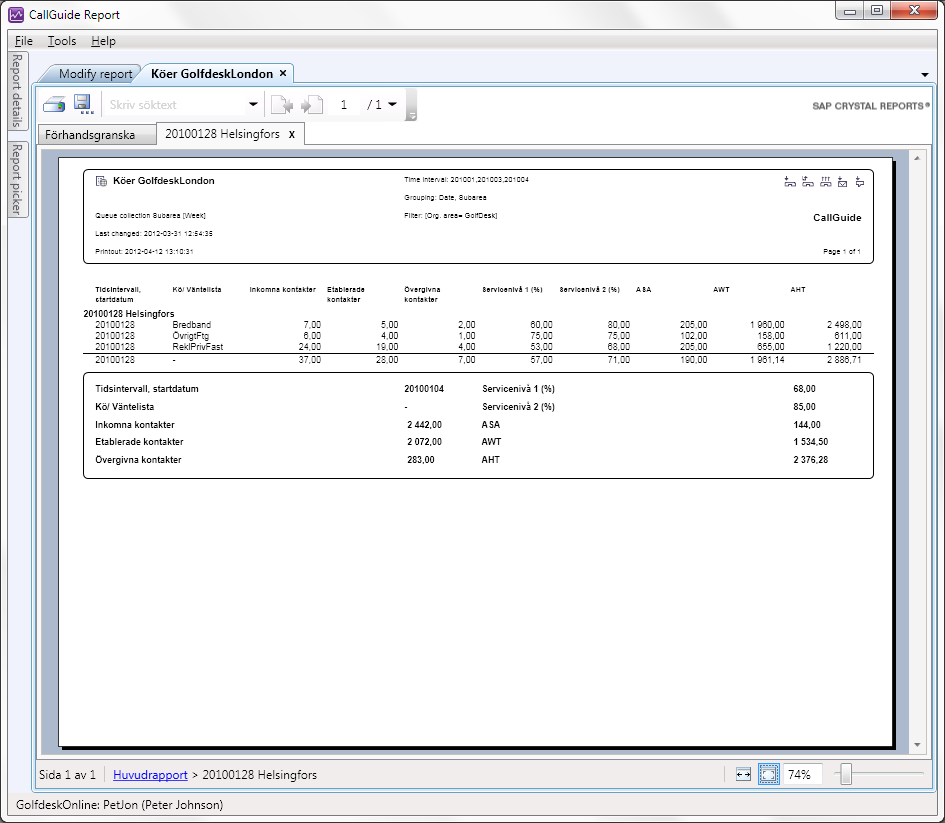The image size is (945, 823).
Task: Toggle fit whole page zoom button
Action: (x=768, y=774)
